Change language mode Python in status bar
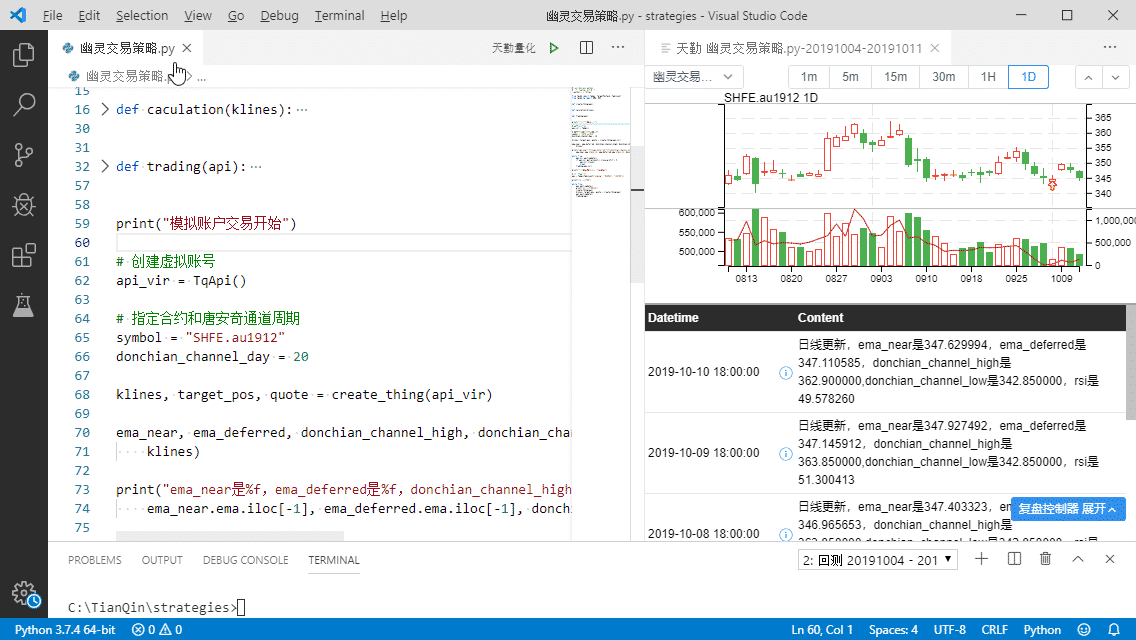1136x640 pixels. coord(1043,630)
